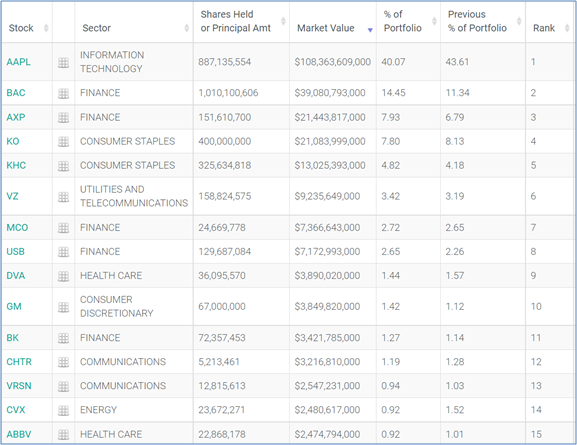
Task: Open the CVX stock link
Action: point(16,410)
